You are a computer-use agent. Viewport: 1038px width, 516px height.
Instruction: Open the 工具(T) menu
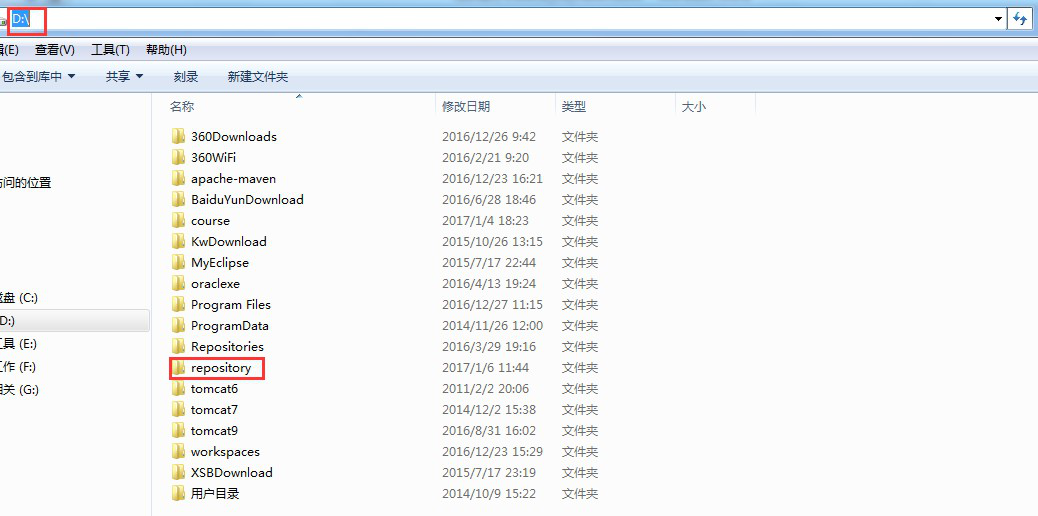(110, 50)
